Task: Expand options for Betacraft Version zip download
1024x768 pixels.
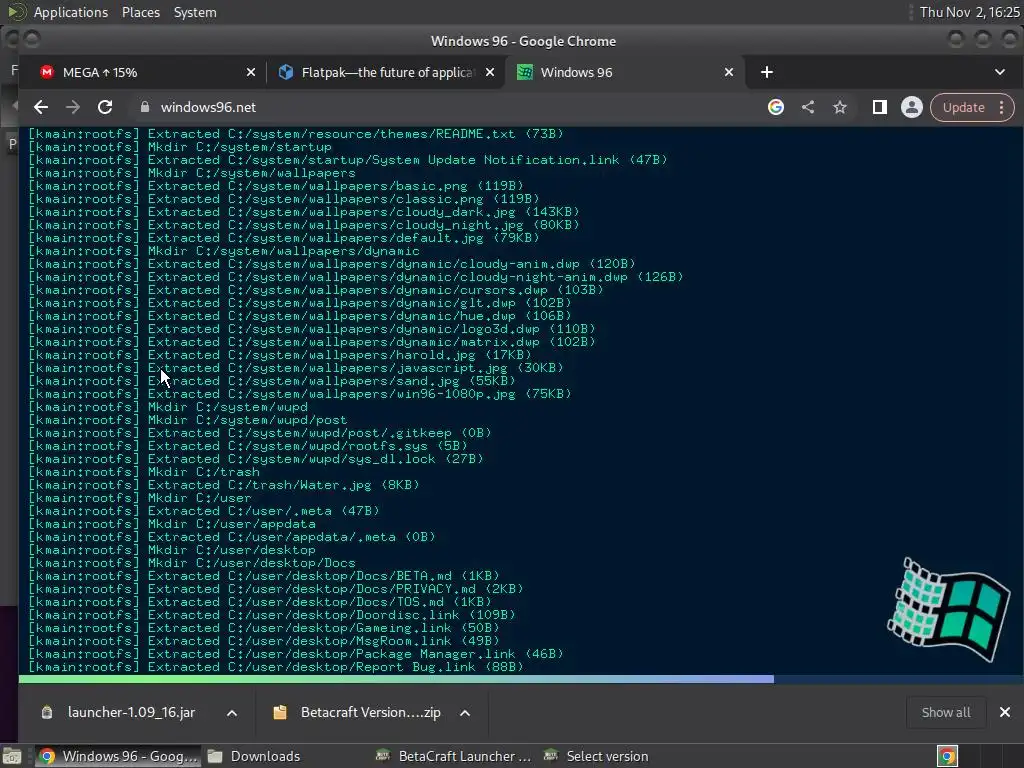Action: (465, 713)
